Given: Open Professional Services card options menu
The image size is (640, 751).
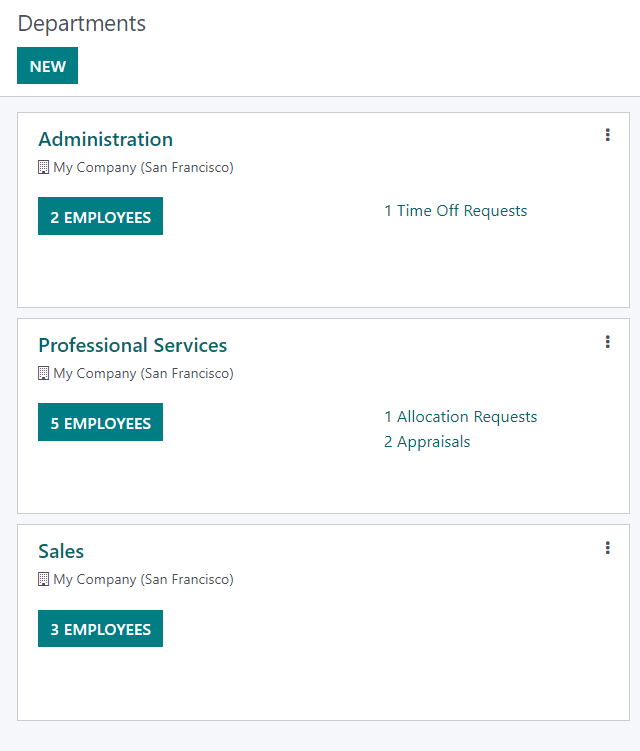Looking at the screenshot, I should coord(607,341).
